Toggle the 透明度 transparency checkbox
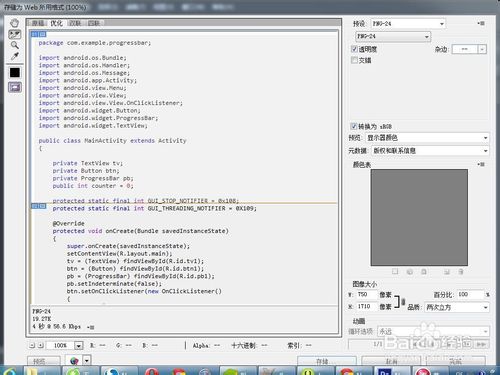Image resolution: width=500 pixels, height=375 pixels. [354, 49]
